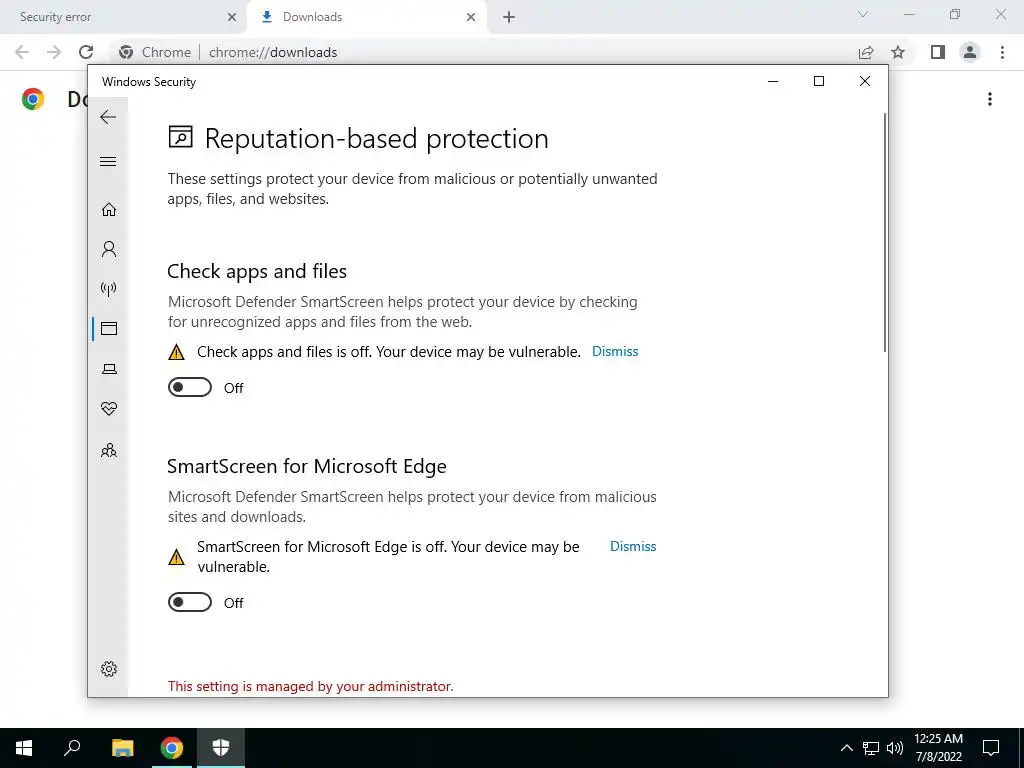
Task: Switch to Chrome on the taskbar
Action: point(172,748)
